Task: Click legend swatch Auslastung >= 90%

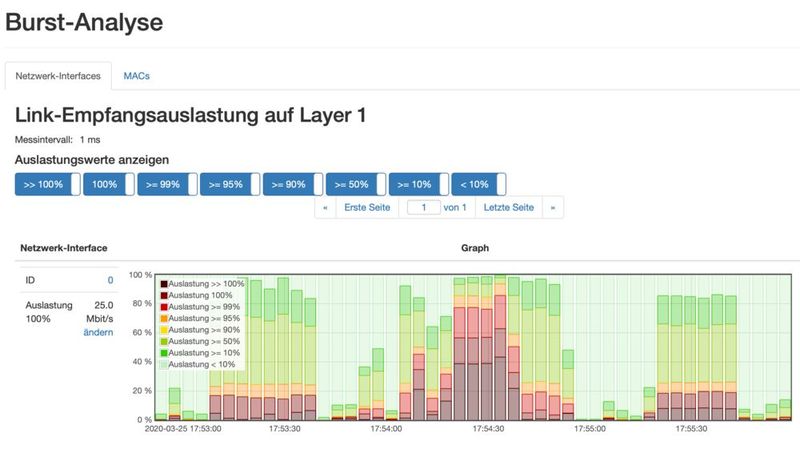Action: point(164,330)
